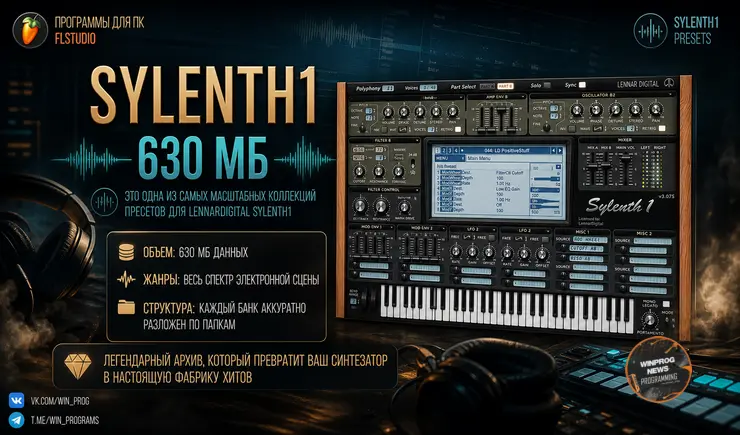Click the FL Studio fruit logo

[x=30, y=30]
